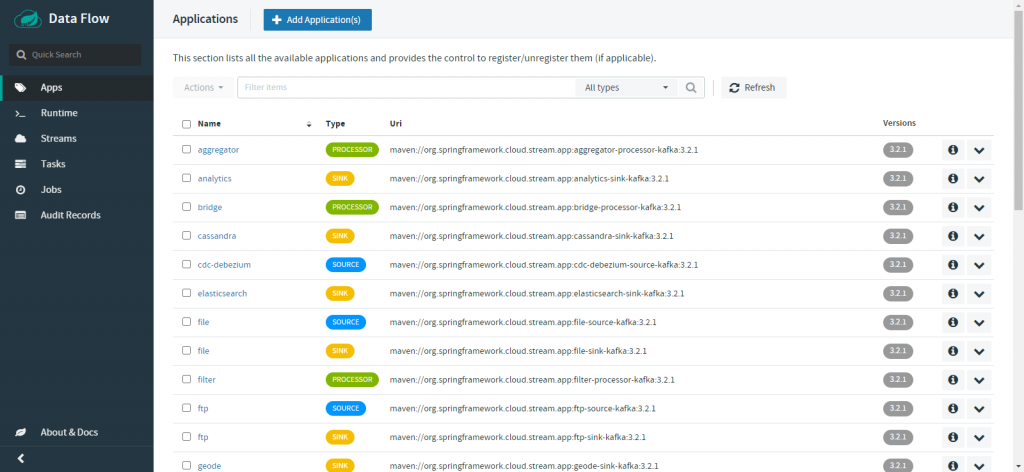Show info for the elasticsearch app
Screen dimensions: 1024x472
(953, 293)
